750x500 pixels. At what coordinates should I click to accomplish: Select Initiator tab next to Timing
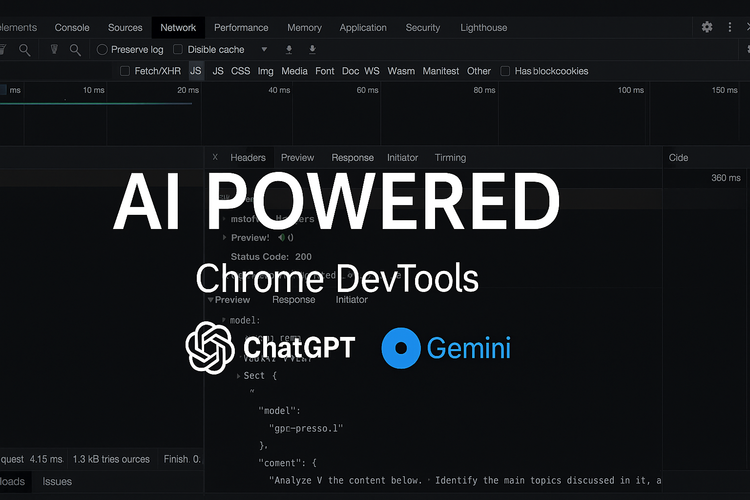(x=402, y=157)
